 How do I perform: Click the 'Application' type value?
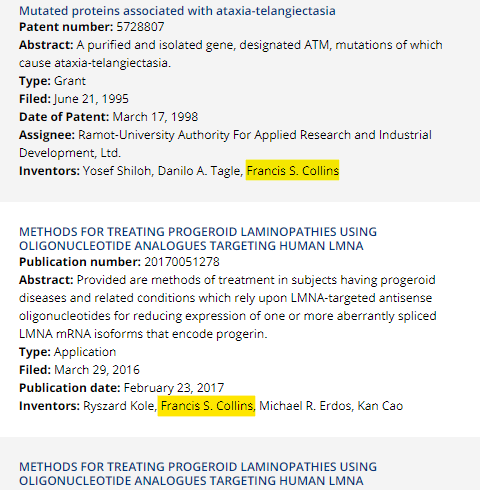85,352
